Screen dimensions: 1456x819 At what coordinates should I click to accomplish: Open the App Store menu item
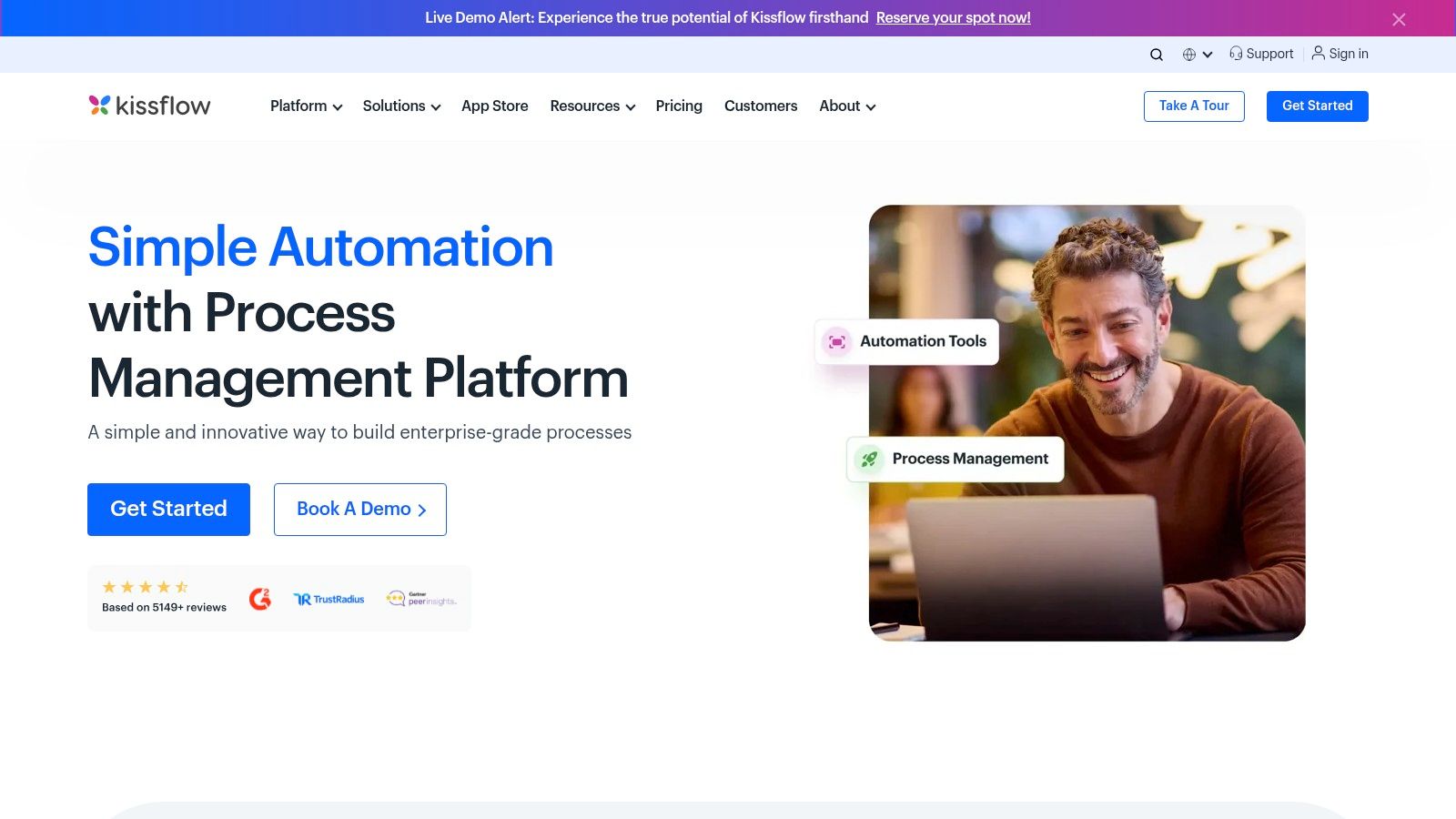494,106
